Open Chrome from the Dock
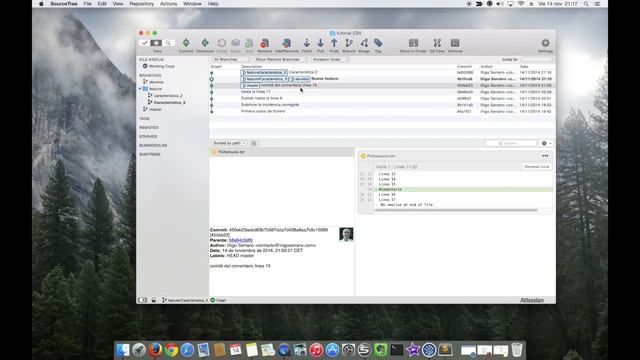This screenshot has width=640, height=360. [171, 350]
